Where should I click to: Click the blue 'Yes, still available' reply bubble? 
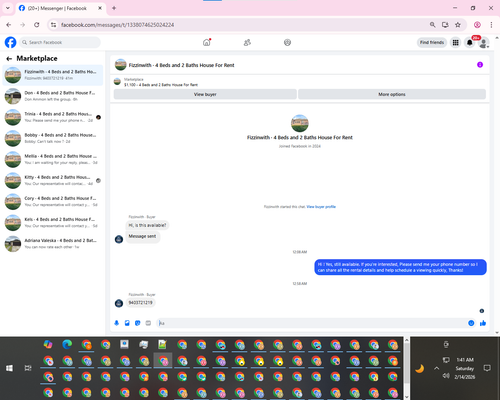(400, 267)
